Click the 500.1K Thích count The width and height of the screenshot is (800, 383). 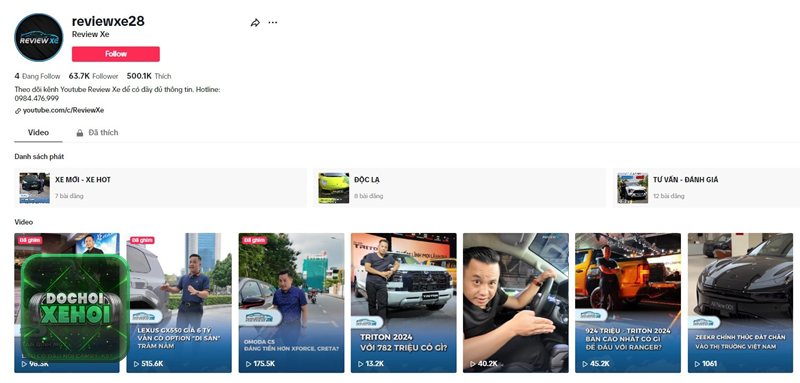(149, 76)
